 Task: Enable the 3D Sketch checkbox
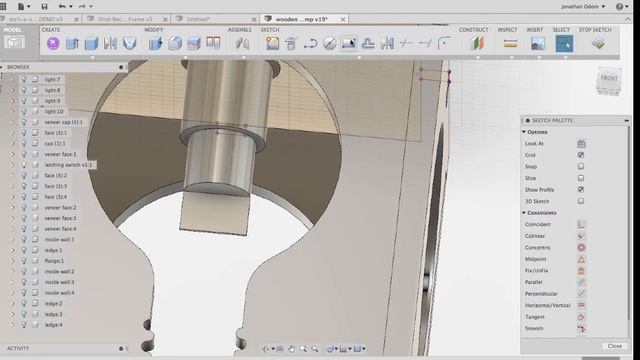581,201
